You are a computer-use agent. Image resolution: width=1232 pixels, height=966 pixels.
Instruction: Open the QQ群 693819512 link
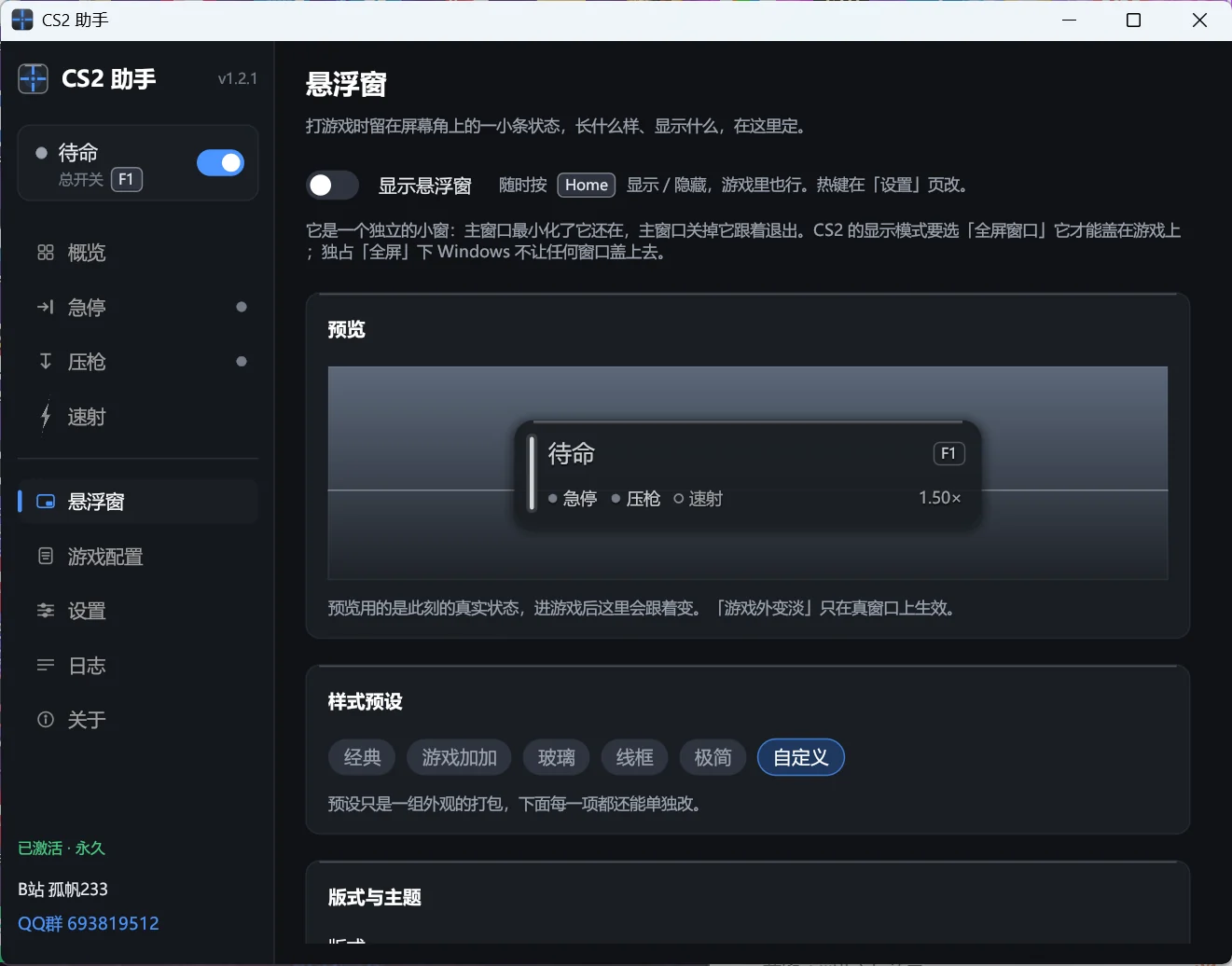pyautogui.click(x=89, y=923)
